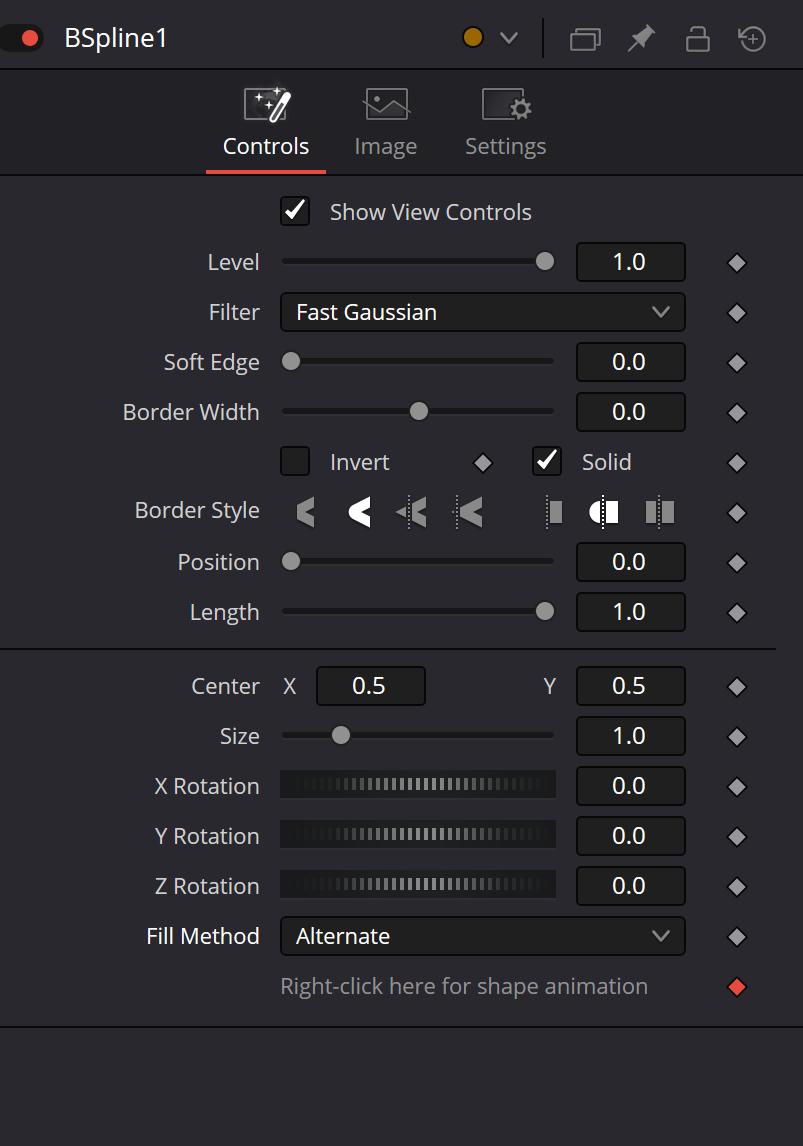Pin the BSpline1 inspector panel
This screenshot has width=803, height=1146.
(641, 39)
